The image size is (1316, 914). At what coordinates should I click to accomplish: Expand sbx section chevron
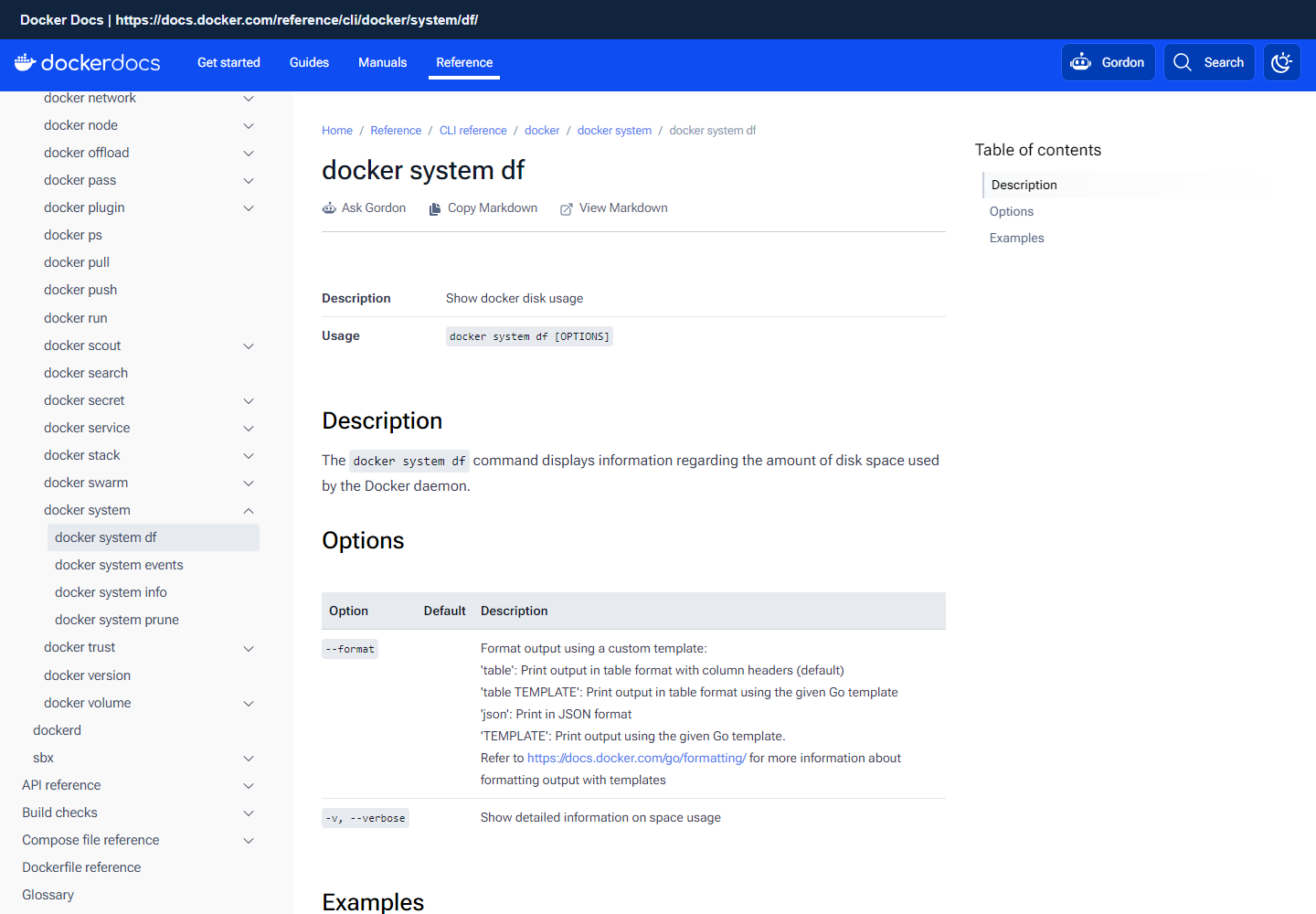pyautogui.click(x=249, y=758)
